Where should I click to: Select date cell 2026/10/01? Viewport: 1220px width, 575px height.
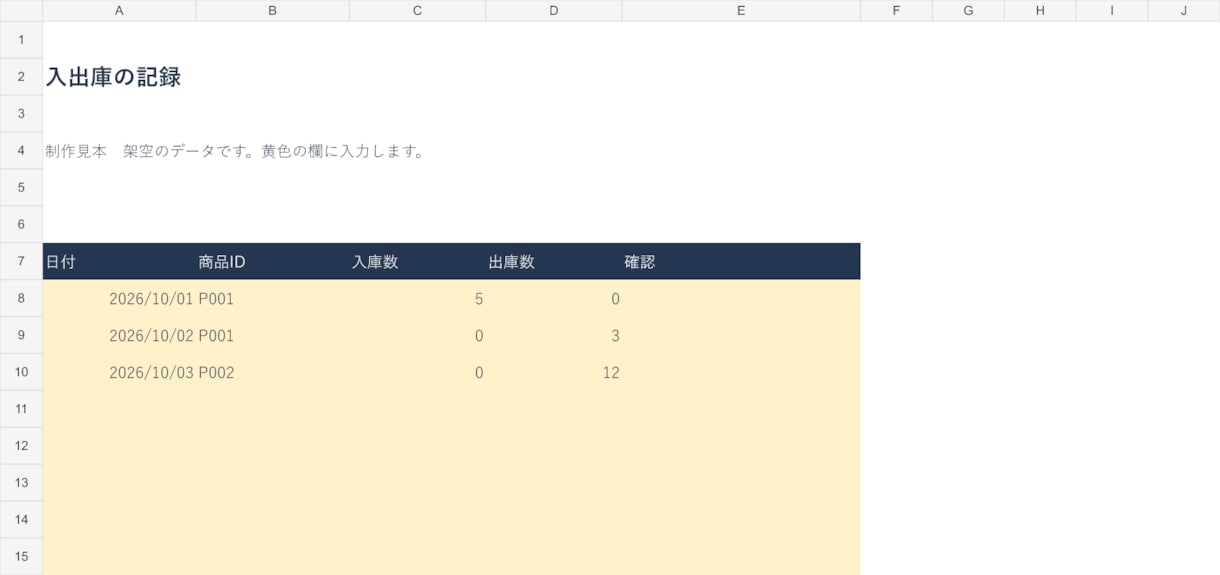(x=119, y=299)
